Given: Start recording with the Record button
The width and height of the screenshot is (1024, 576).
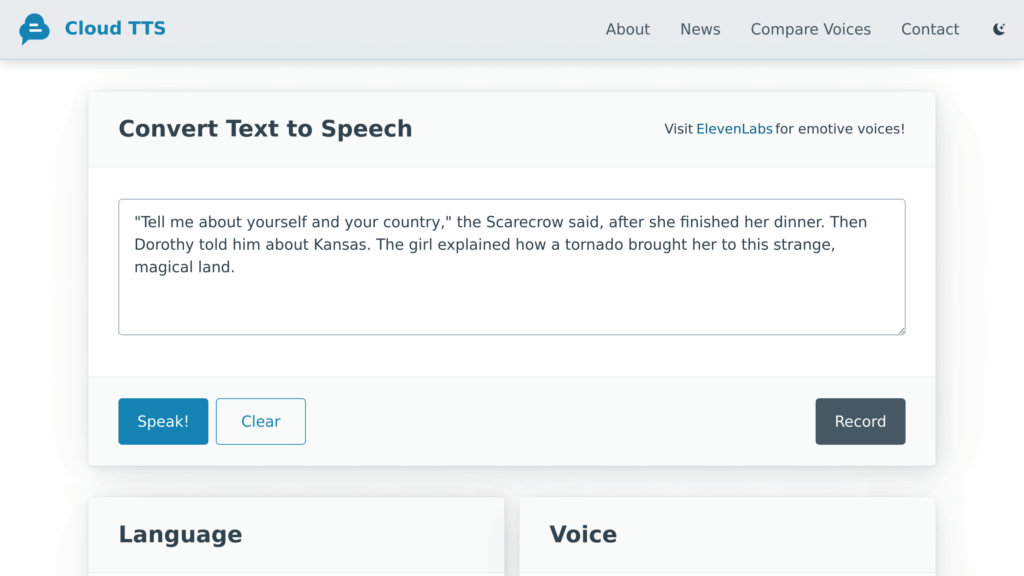Looking at the screenshot, I should 860,421.
